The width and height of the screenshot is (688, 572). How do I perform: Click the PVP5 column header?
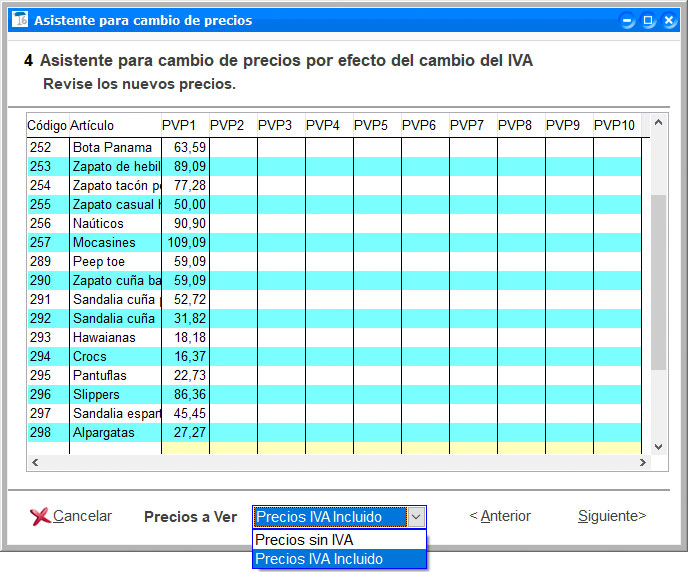(x=377, y=125)
